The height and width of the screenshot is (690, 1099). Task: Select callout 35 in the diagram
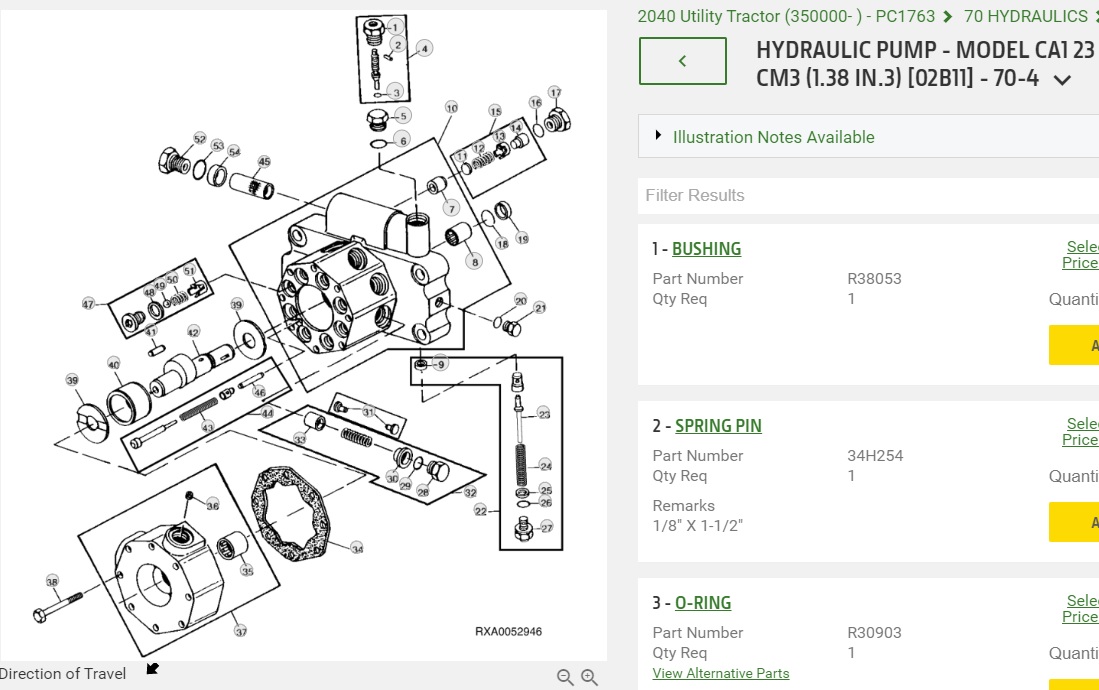[247, 571]
